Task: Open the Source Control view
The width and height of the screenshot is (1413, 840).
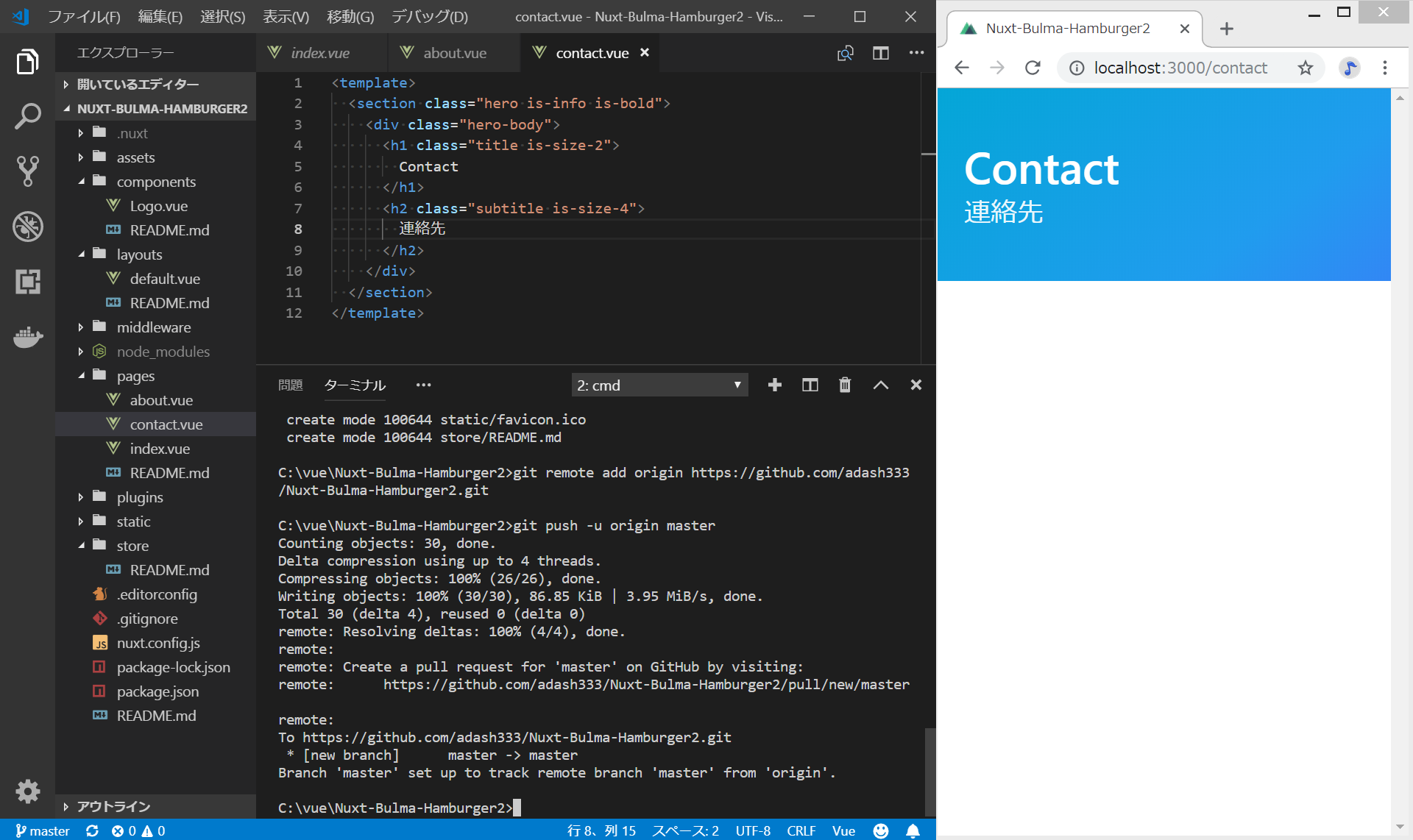Action: pos(27,171)
